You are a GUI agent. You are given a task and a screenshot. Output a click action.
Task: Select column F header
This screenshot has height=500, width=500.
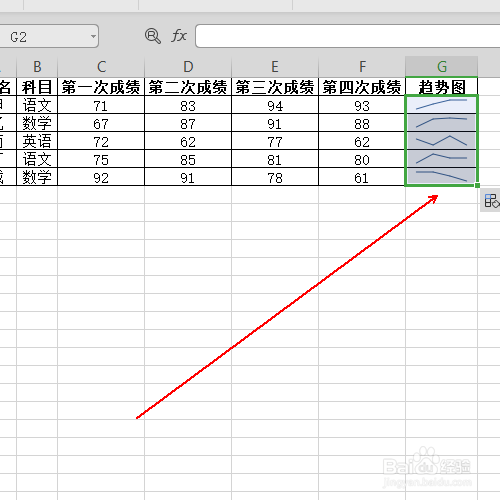pos(362,67)
